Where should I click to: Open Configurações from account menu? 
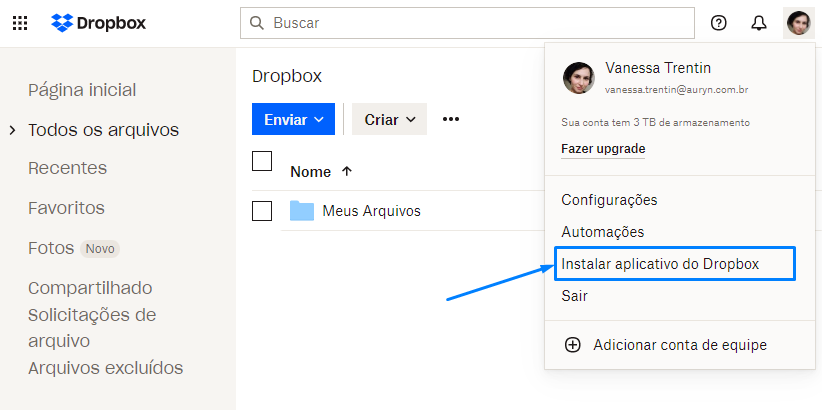(609, 200)
